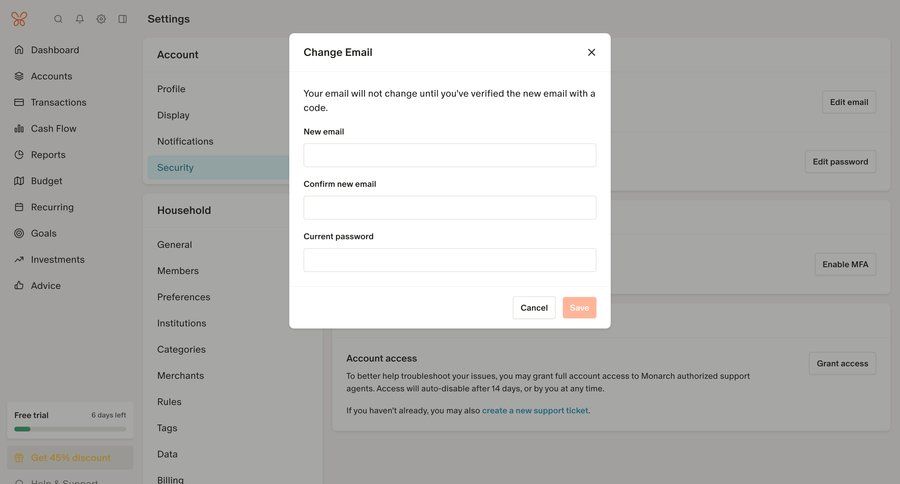Go to Cash Flow in the sidebar
The image size is (900, 484).
(53, 129)
